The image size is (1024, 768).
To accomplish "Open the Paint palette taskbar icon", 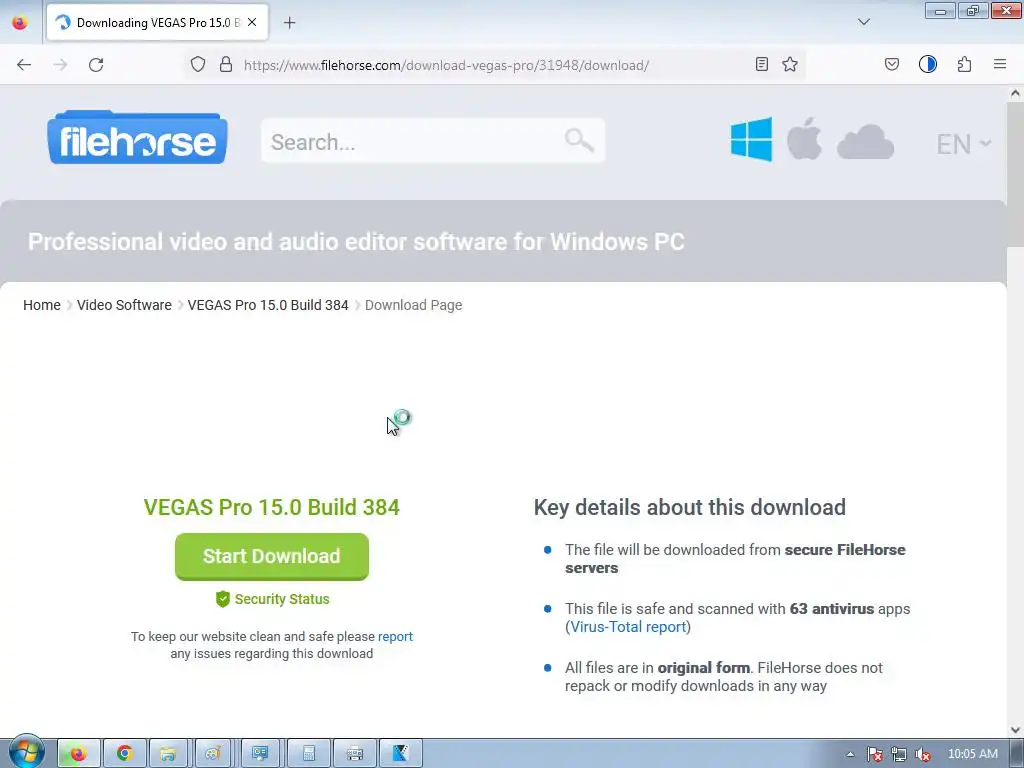I will pyautogui.click(x=213, y=754).
